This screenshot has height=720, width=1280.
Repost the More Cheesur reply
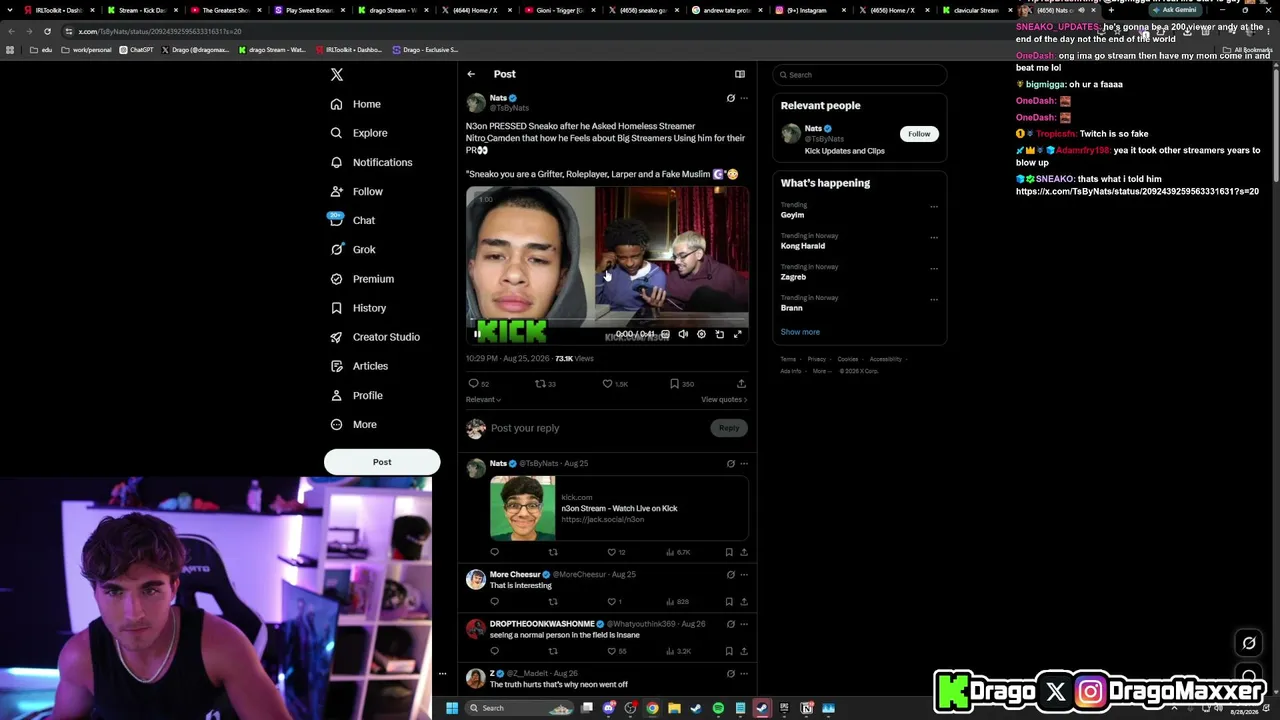tap(553, 602)
